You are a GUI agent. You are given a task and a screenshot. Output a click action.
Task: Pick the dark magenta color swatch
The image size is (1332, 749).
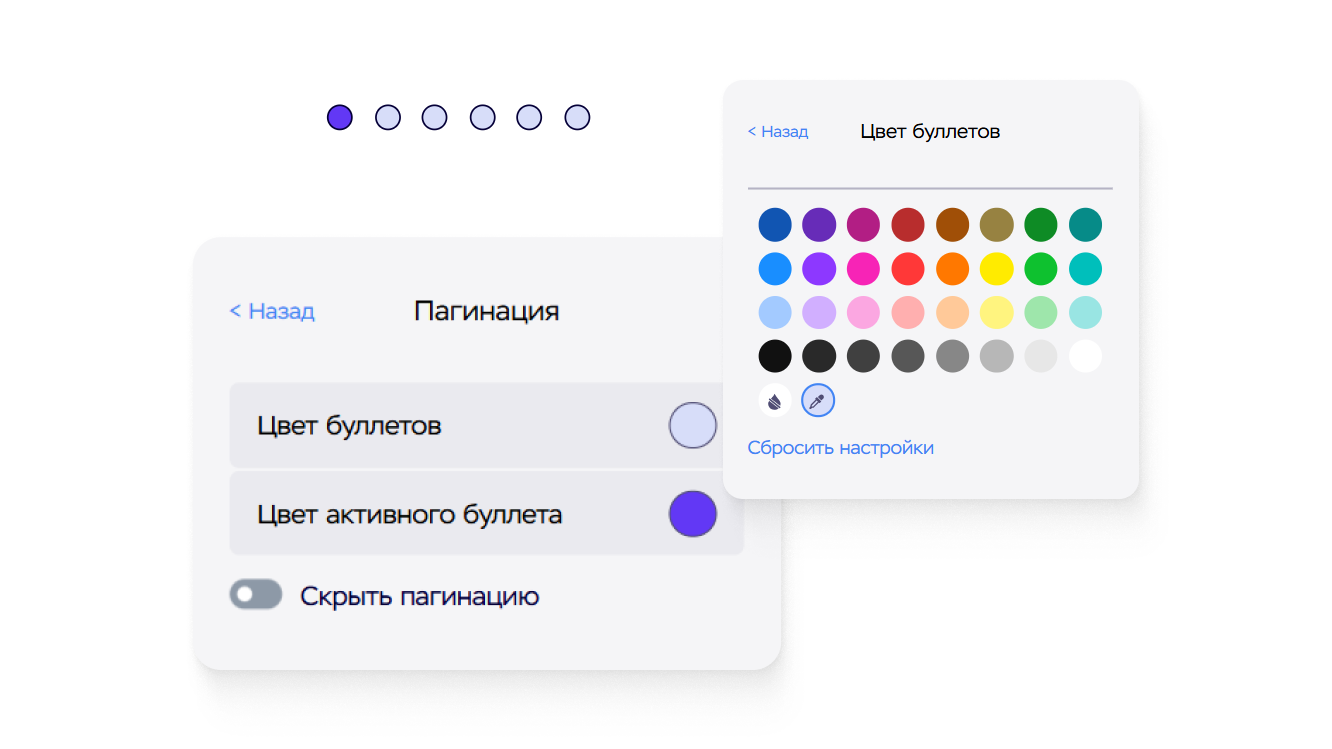[x=864, y=225]
